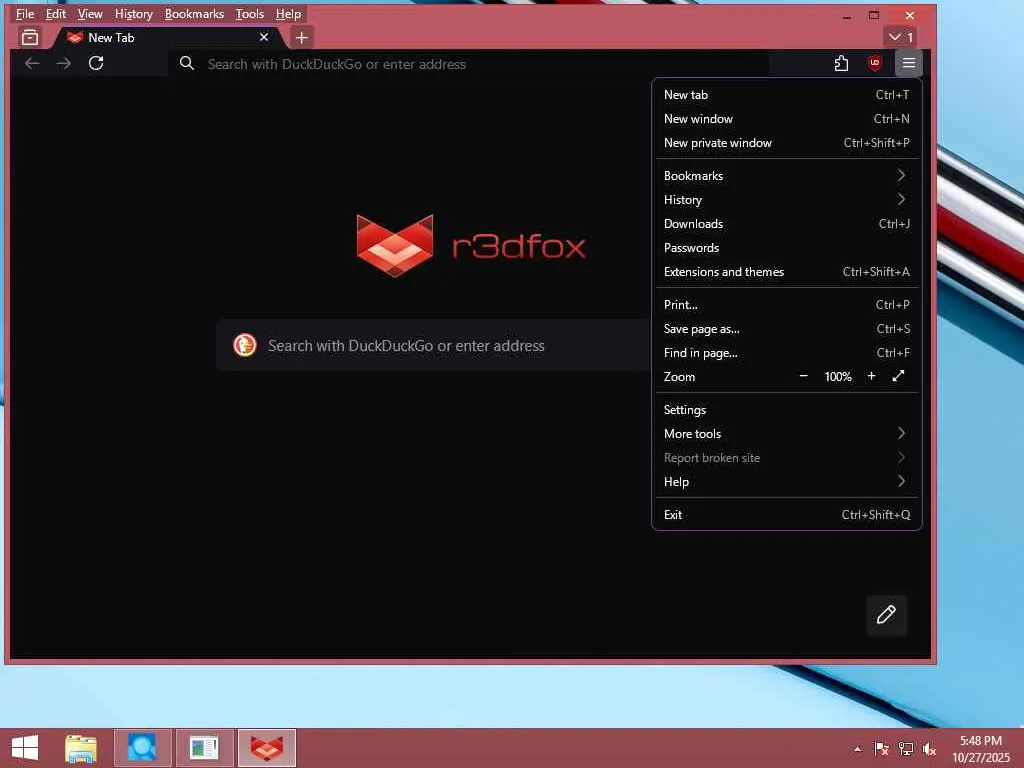This screenshot has width=1024, height=768.
Task: Reset zoom by clicking 100%
Action: point(838,377)
